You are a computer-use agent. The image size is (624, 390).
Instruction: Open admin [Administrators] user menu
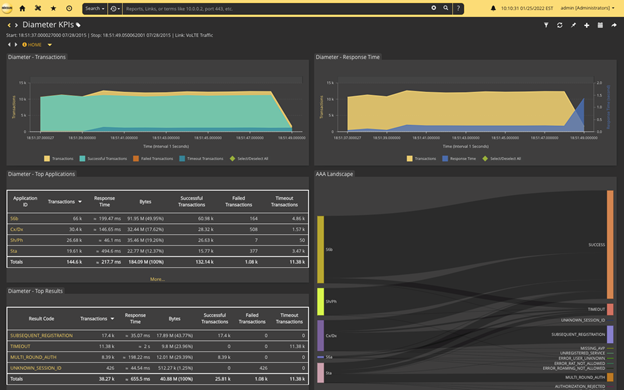tap(587, 8)
